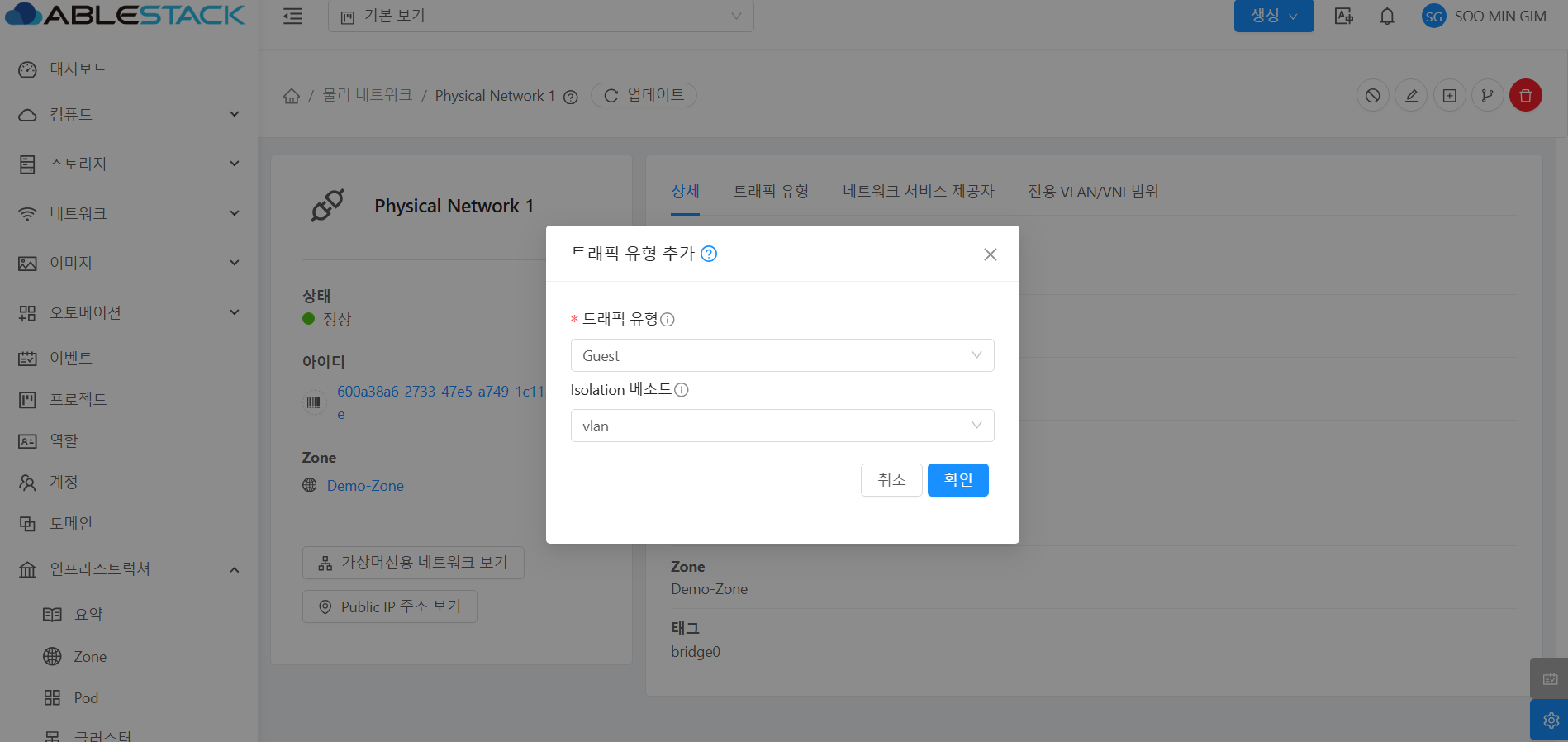The image size is (1568, 742).
Task: Click the info icon next to Isolation 메소드
Action: (x=682, y=390)
